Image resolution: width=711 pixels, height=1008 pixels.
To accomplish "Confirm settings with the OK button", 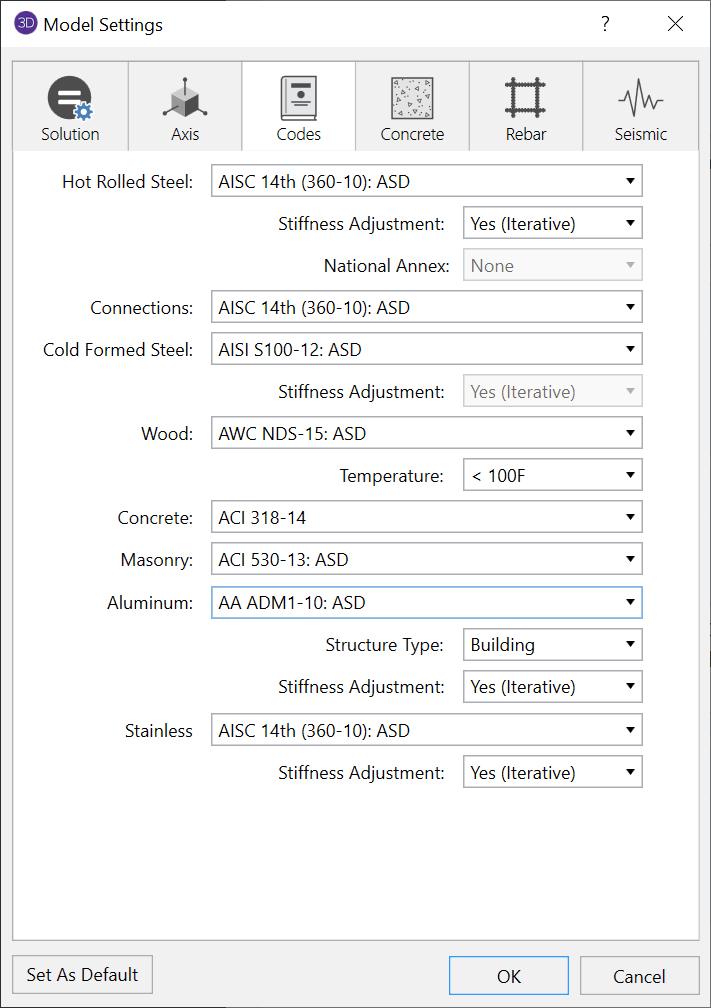I will pos(508,976).
